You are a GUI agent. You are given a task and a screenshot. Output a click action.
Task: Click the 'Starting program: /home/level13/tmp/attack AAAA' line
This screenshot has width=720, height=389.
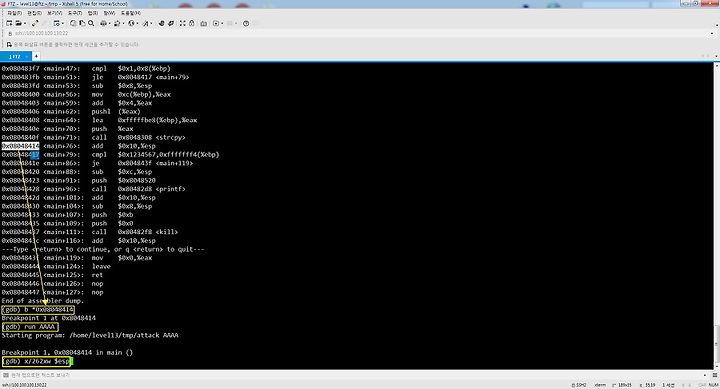tap(90, 335)
